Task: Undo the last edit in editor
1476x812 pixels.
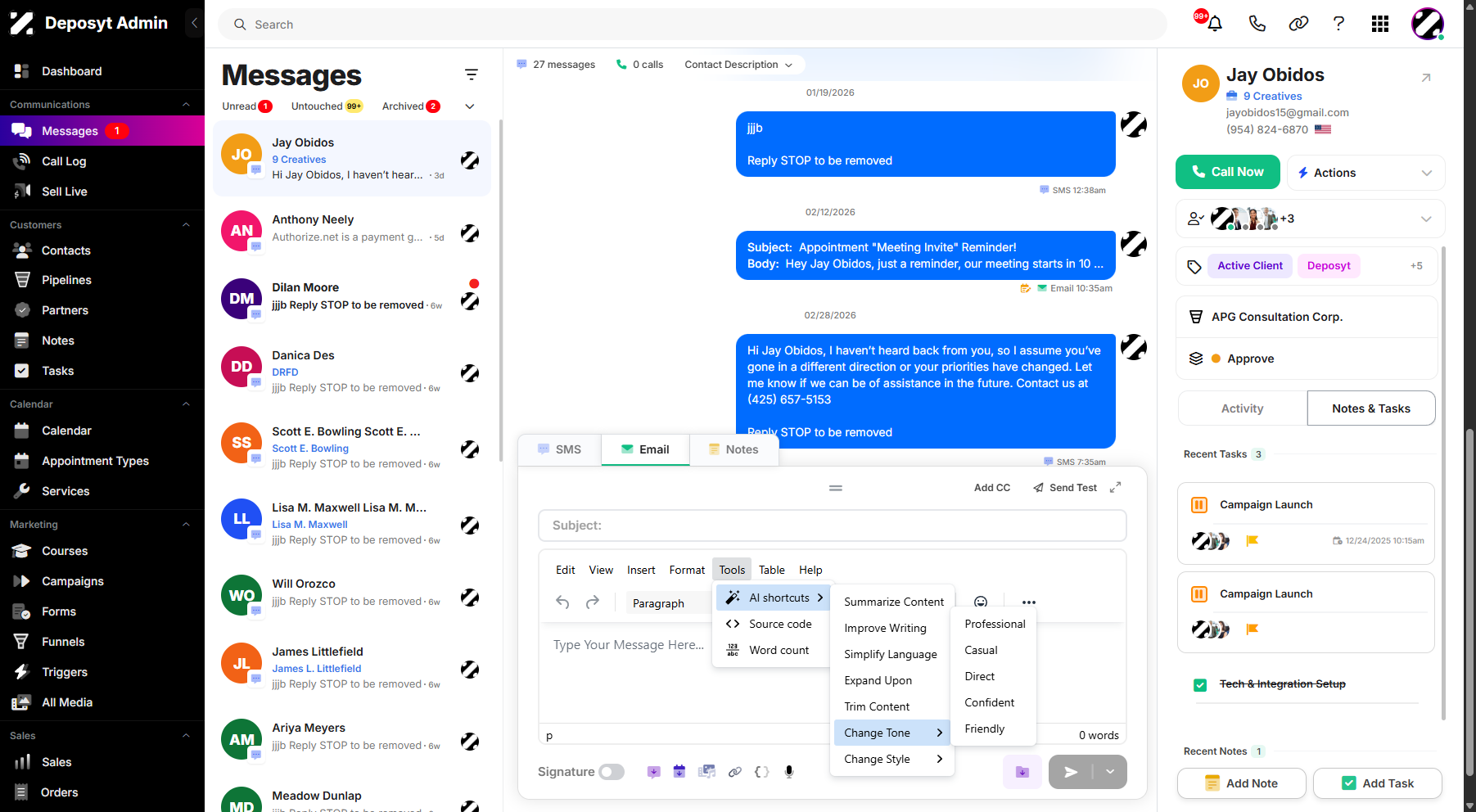Action: tap(562, 602)
